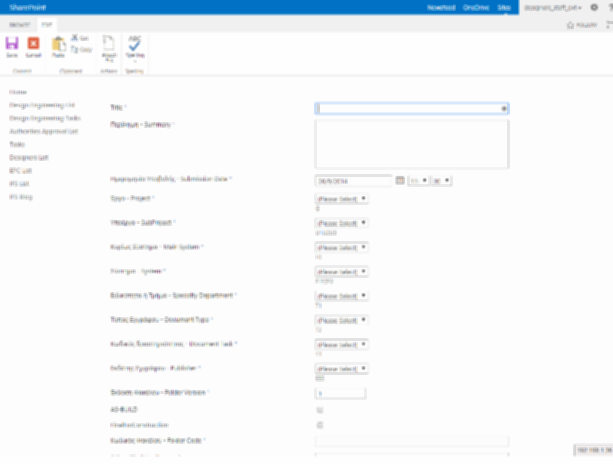Open the Tasks link in sidebar
Screen dimensions: 613x464
point(17,144)
